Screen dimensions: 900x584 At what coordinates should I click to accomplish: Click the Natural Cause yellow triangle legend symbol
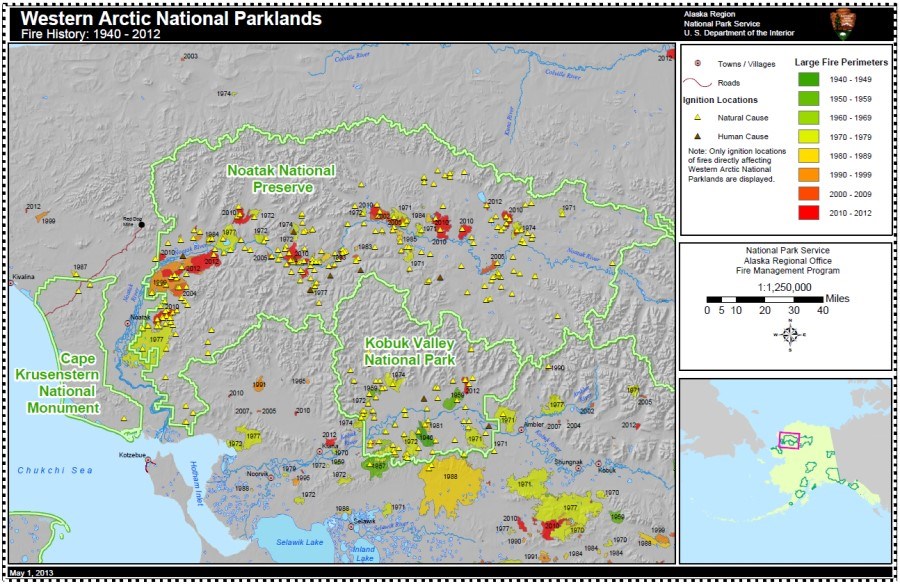pos(697,117)
